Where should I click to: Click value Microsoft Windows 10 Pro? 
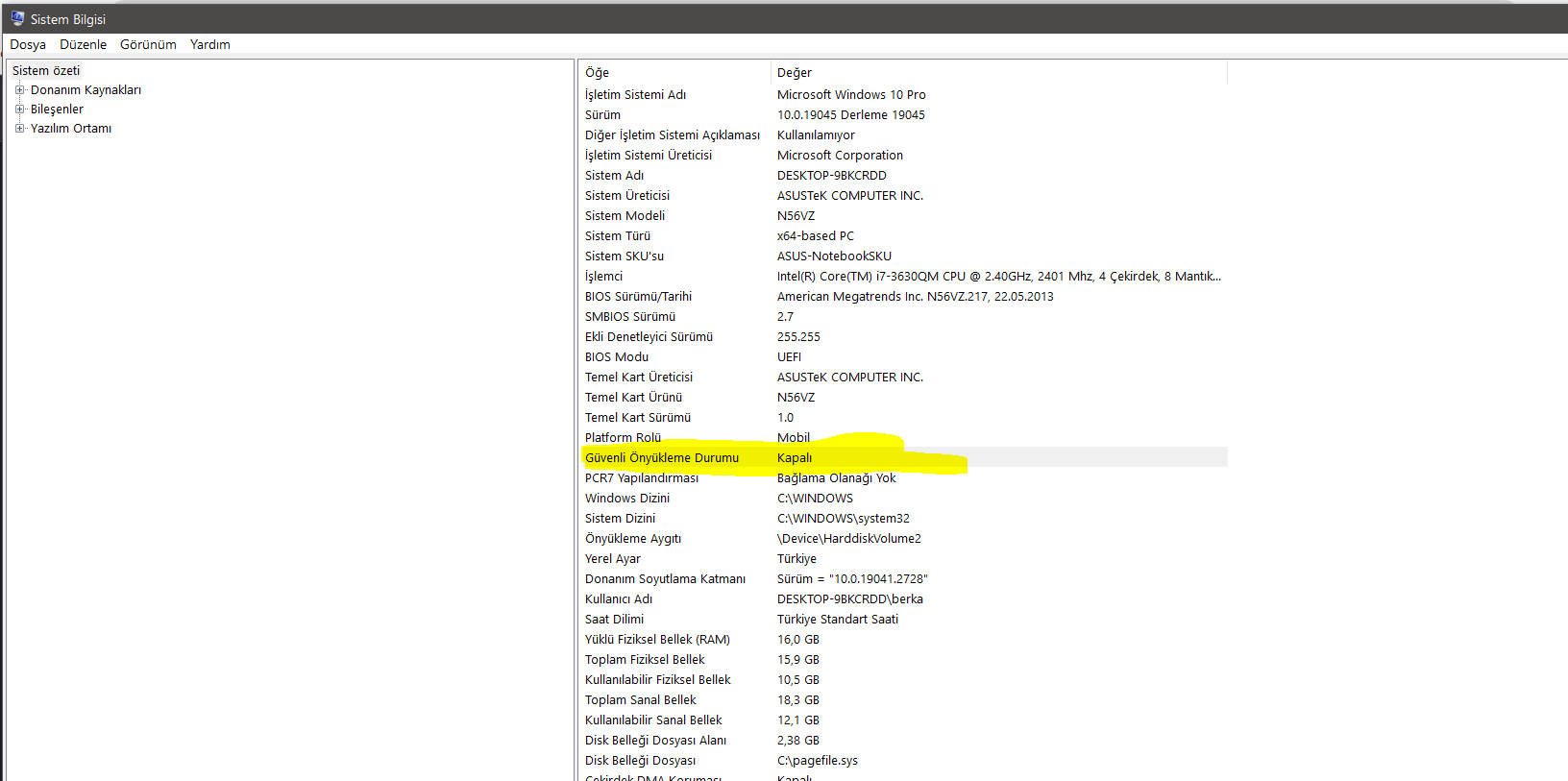(x=851, y=94)
